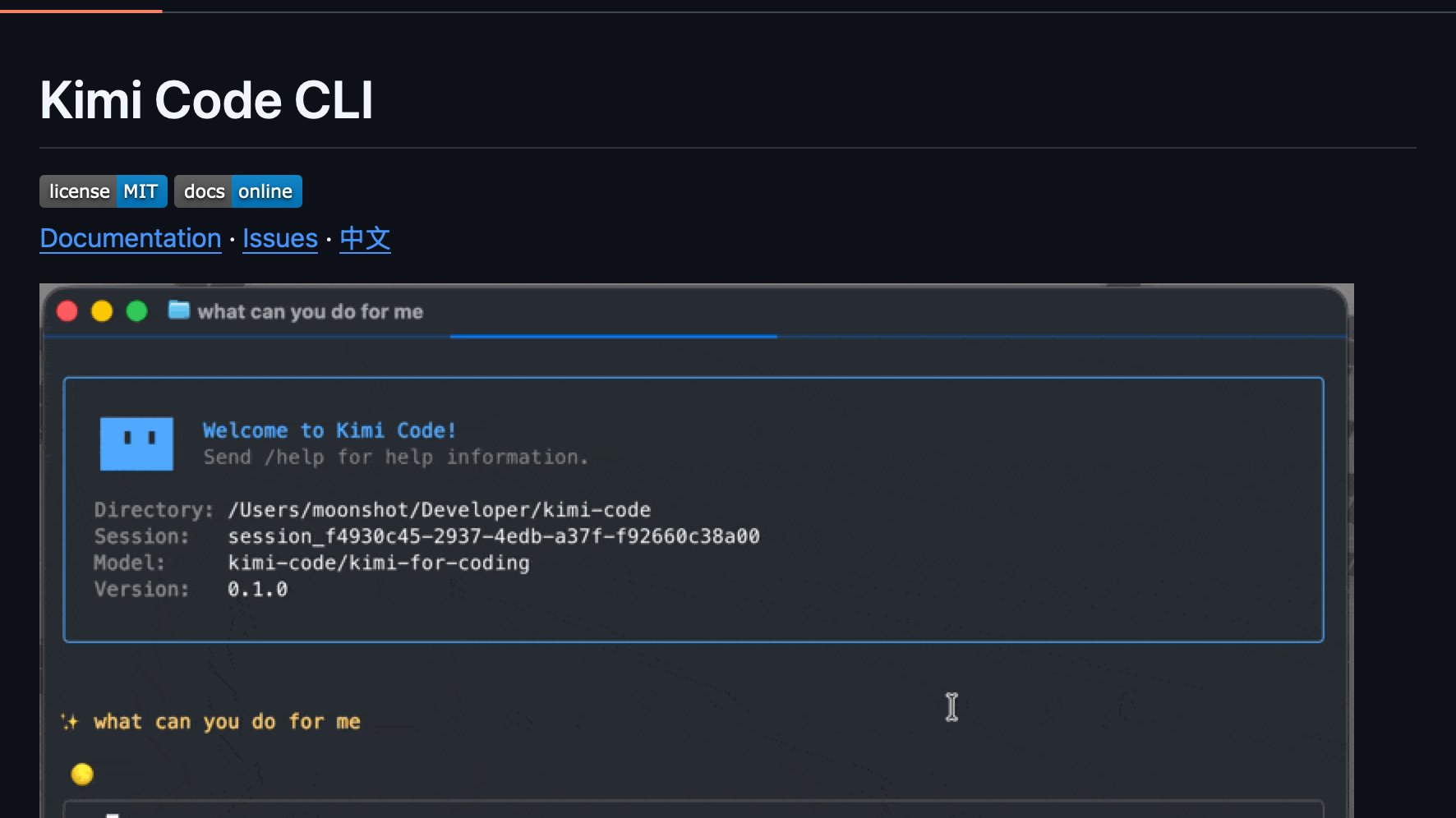This screenshot has height=818, width=1456.
Task: Click the directory path /Users/moonshot/Developer/kimi-code
Action: click(440, 510)
